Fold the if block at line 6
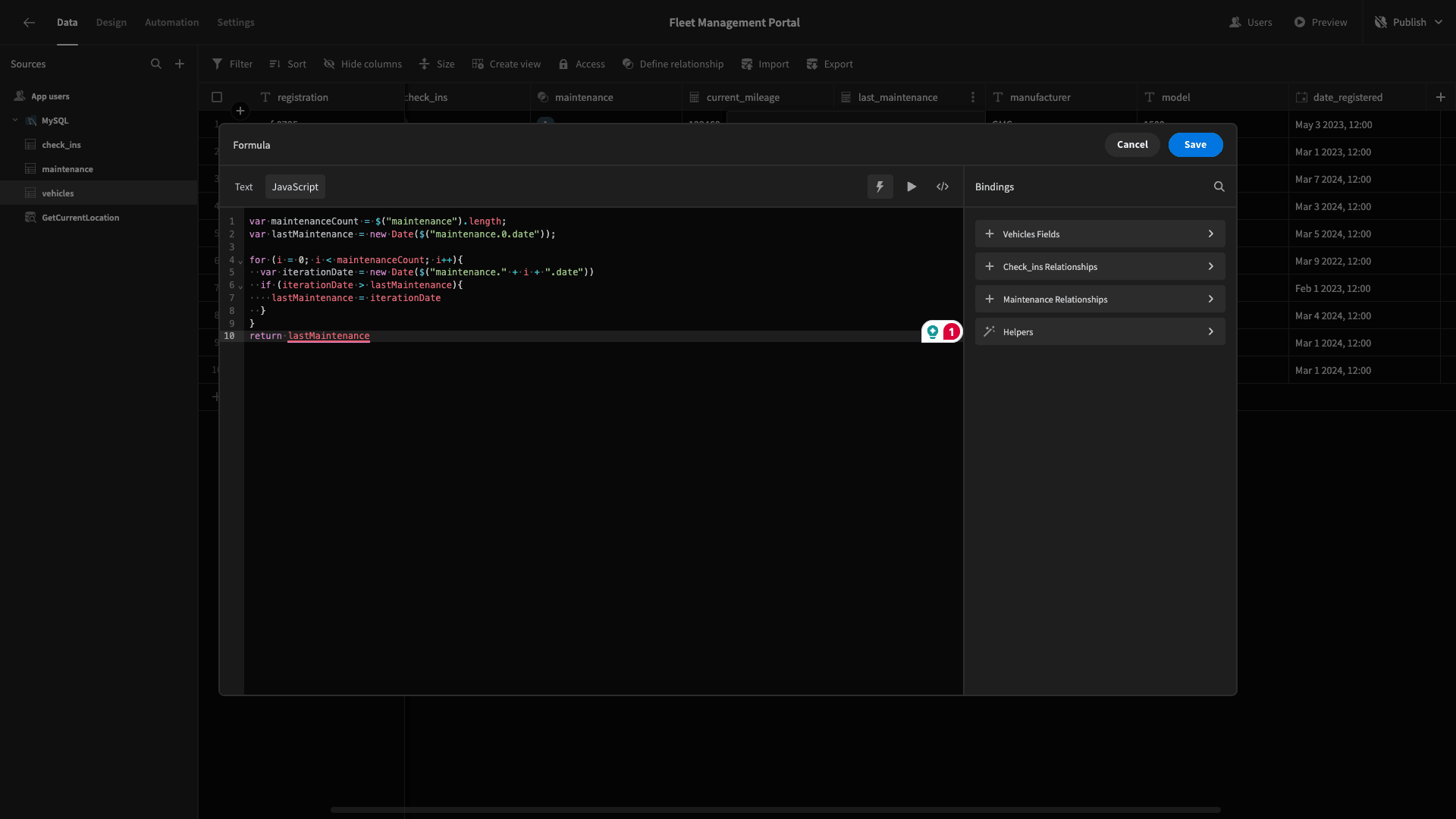 pos(240,287)
